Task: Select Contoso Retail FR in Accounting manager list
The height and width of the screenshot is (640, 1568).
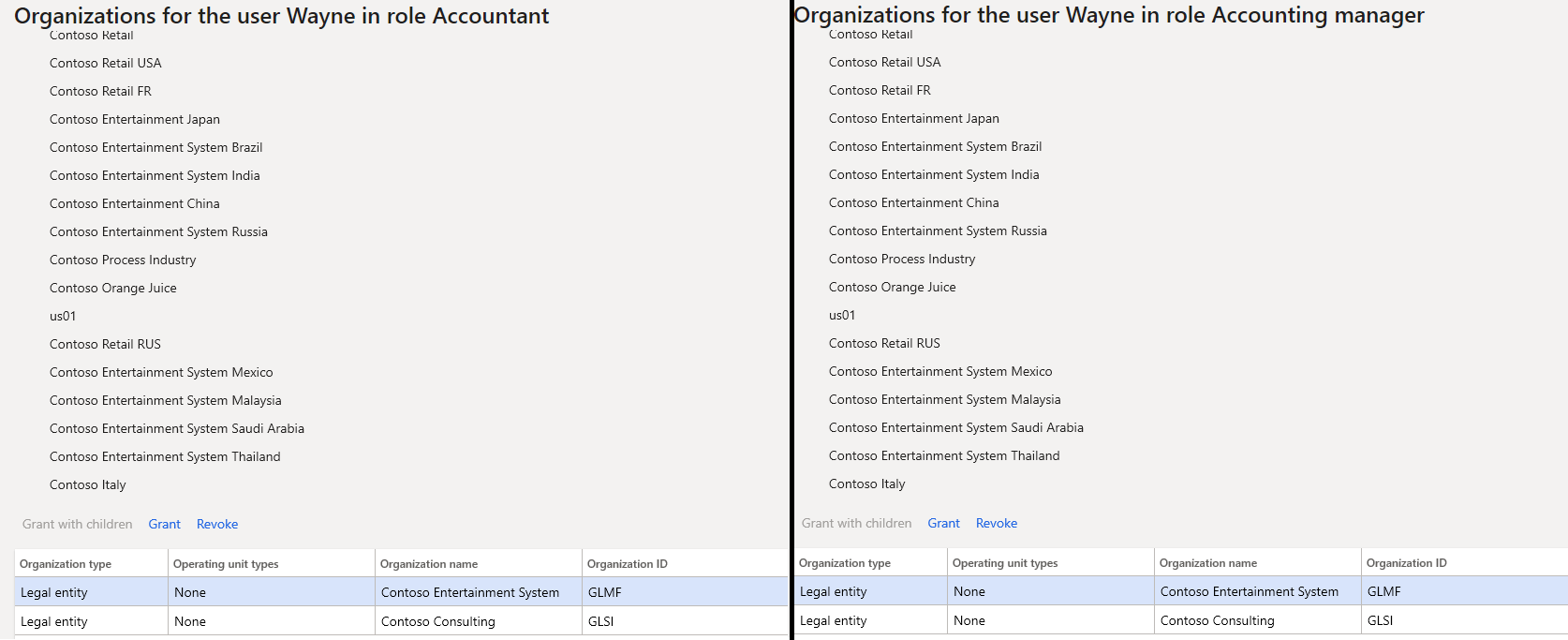Action: [880, 90]
